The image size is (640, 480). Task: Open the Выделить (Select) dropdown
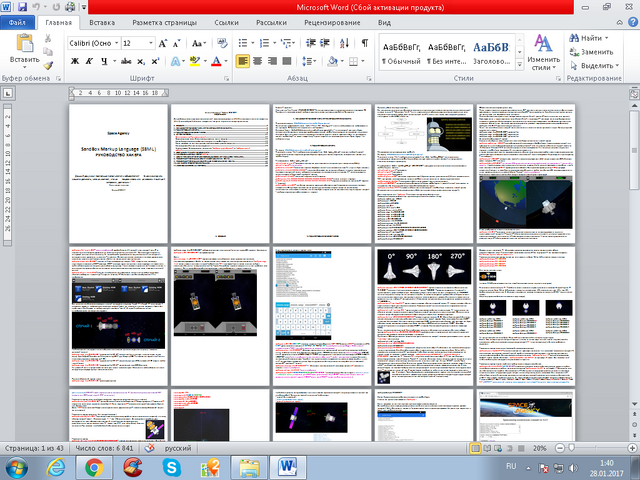594,65
